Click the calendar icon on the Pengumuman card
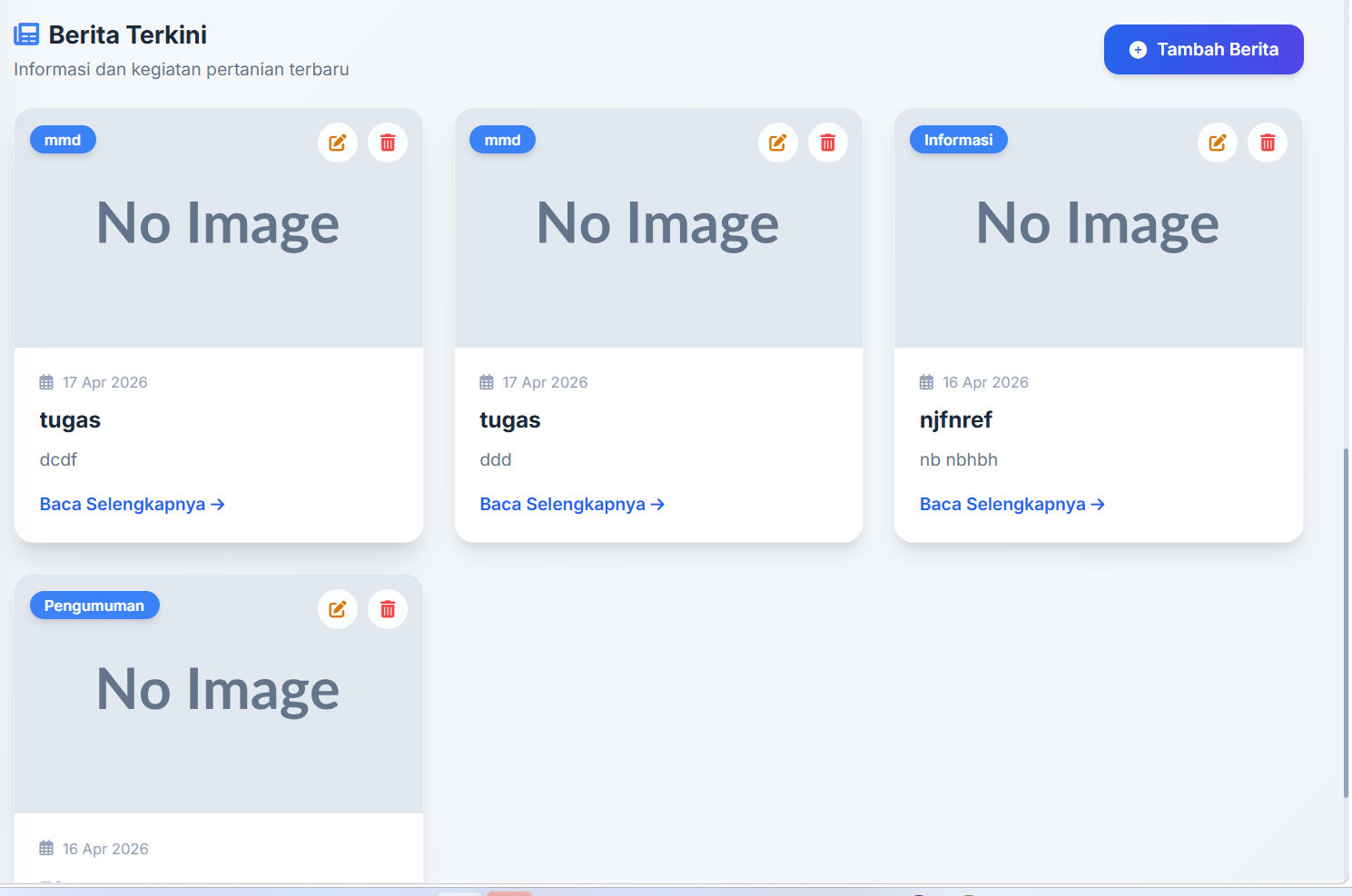 point(46,848)
